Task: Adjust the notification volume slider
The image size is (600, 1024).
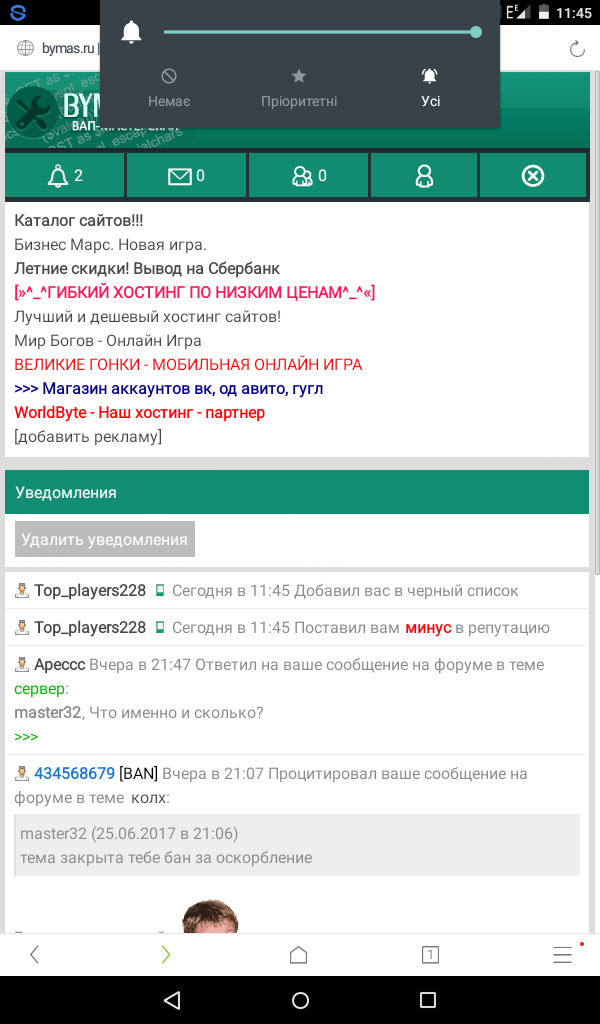Action: pyautogui.click(x=320, y=31)
